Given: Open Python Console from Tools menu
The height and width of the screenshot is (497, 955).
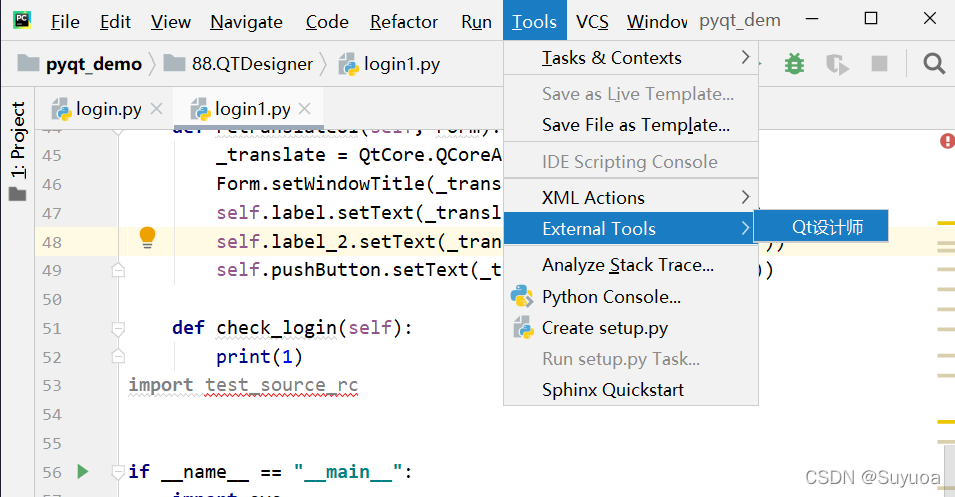Looking at the screenshot, I should [x=611, y=297].
